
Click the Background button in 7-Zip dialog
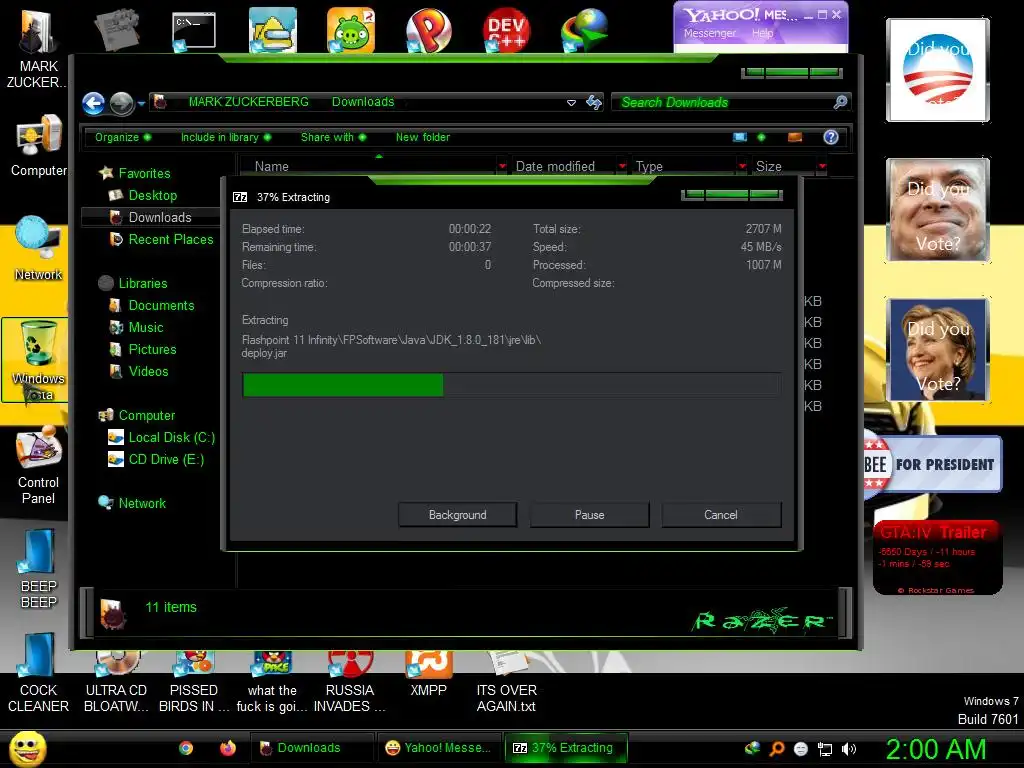[457, 515]
